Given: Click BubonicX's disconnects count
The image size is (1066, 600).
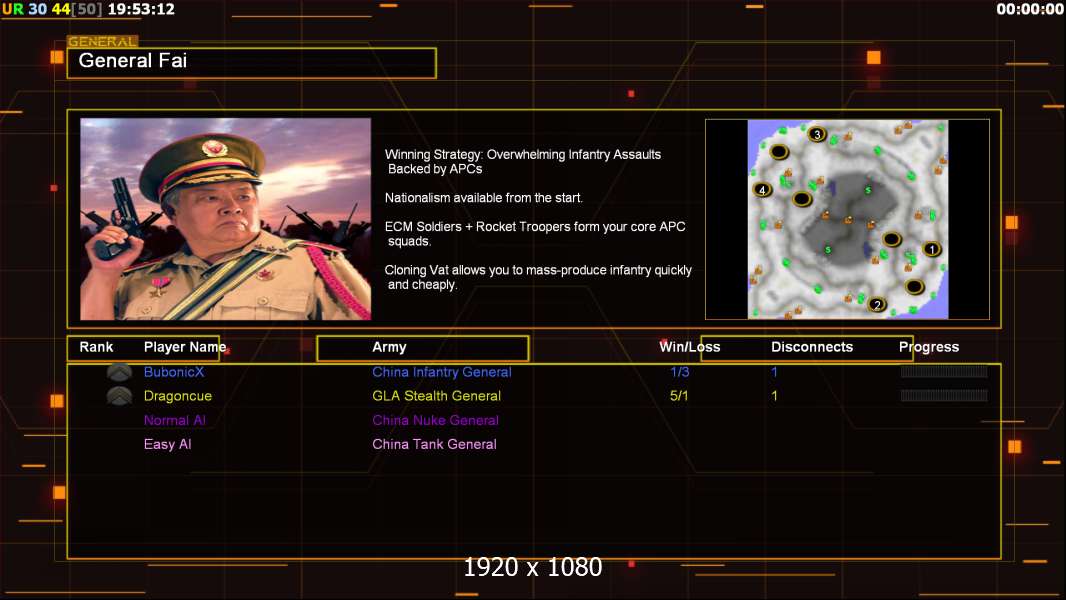Looking at the screenshot, I should pyautogui.click(x=774, y=372).
